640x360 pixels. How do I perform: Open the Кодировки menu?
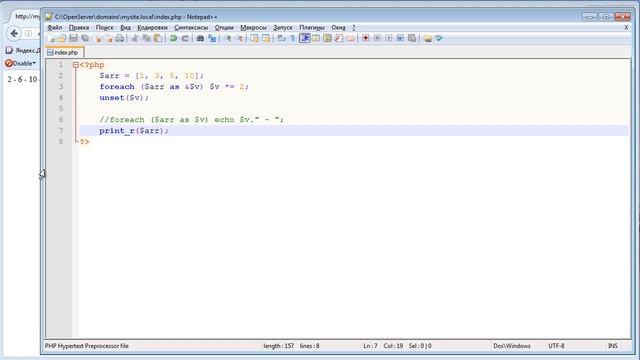point(152,27)
